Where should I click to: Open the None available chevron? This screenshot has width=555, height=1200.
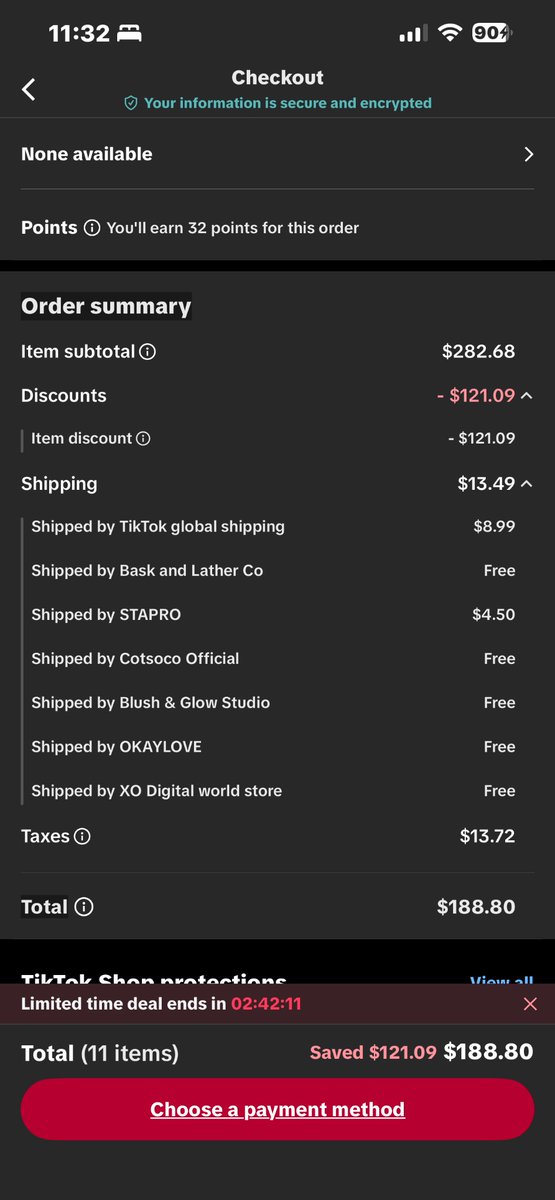pyautogui.click(x=529, y=154)
